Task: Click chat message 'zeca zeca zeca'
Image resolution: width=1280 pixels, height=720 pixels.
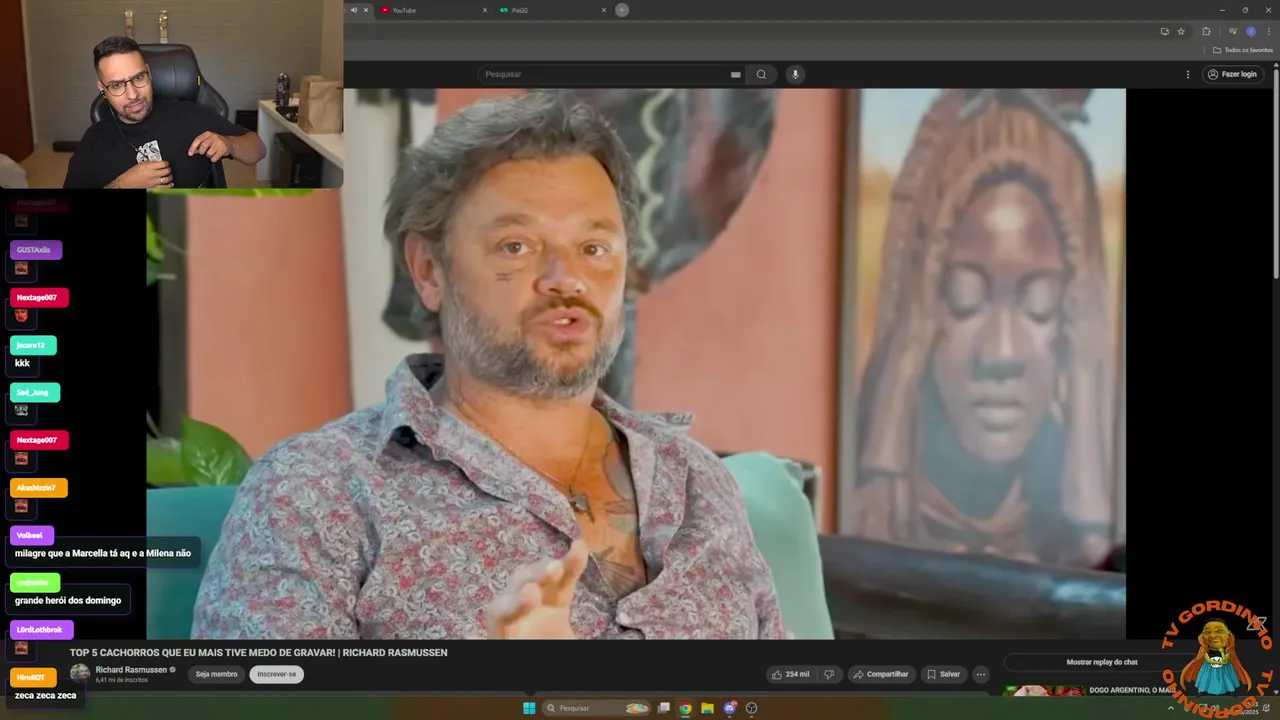Action: pos(46,695)
